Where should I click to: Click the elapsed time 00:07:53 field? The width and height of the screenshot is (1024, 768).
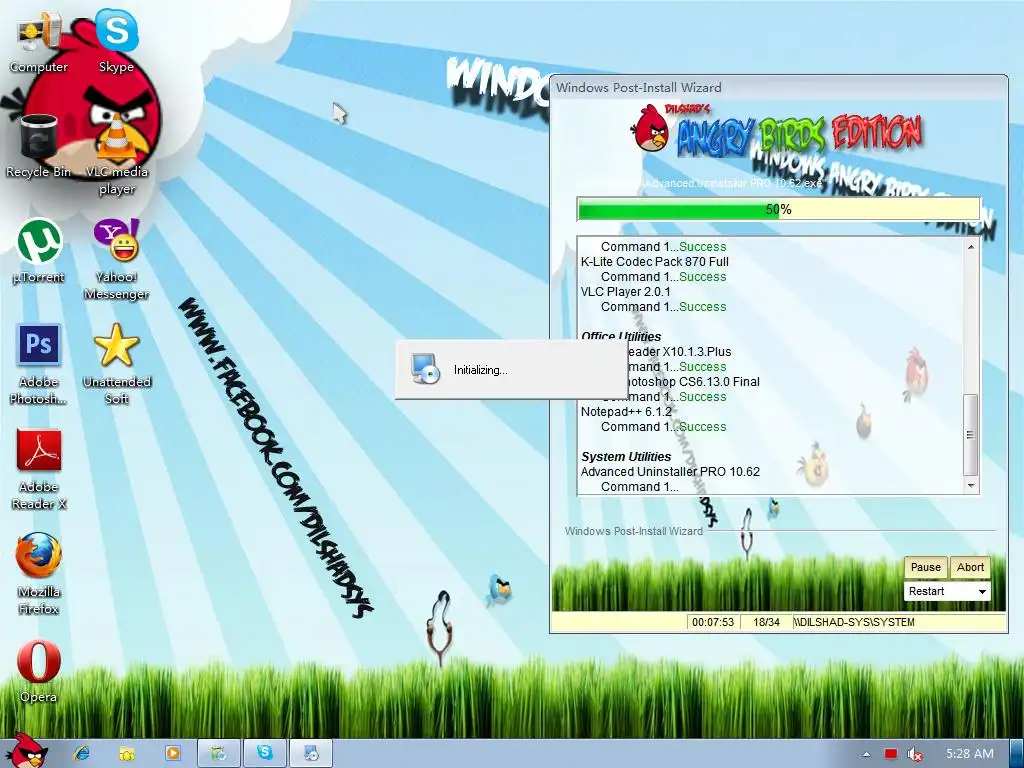[x=712, y=622]
